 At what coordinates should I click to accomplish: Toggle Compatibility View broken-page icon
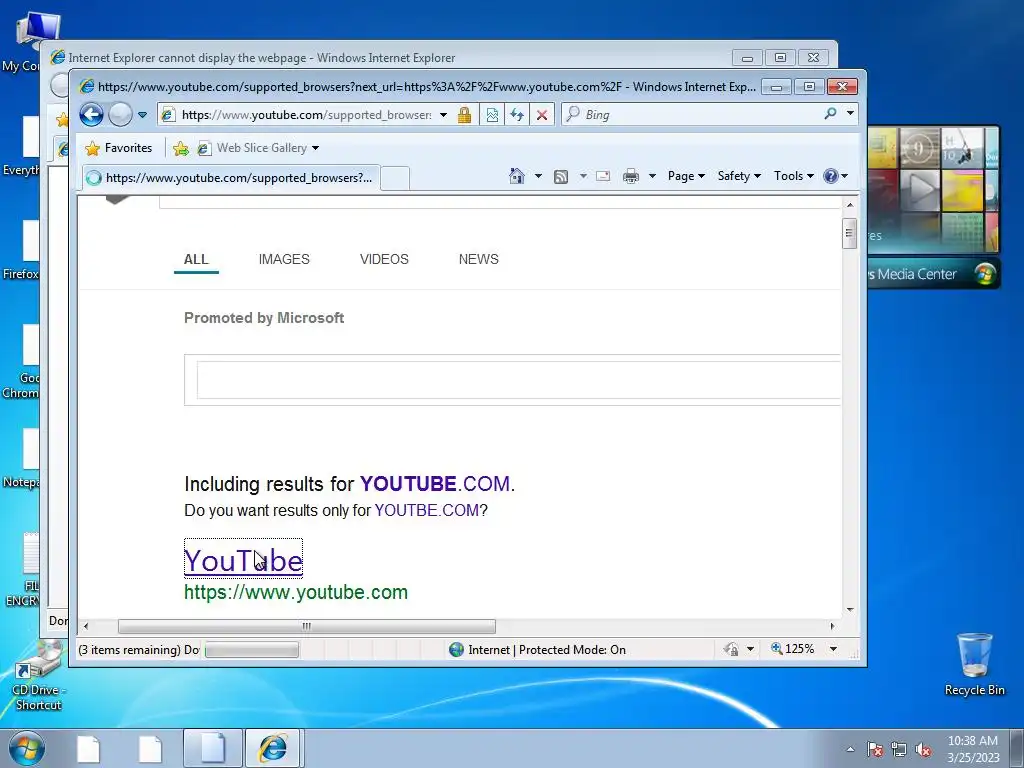coord(492,115)
